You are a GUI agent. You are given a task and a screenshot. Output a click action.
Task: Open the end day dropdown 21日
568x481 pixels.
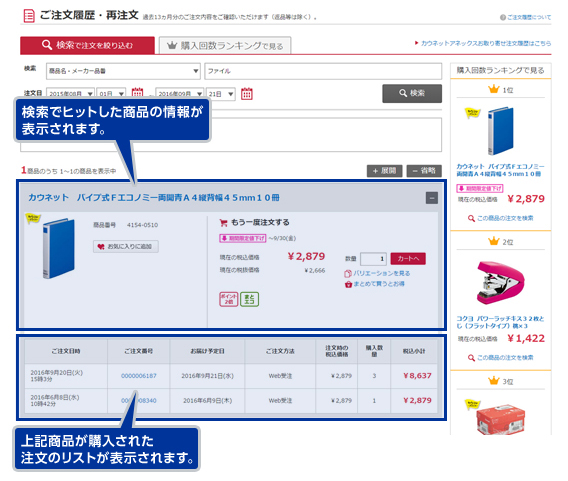(x=221, y=94)
